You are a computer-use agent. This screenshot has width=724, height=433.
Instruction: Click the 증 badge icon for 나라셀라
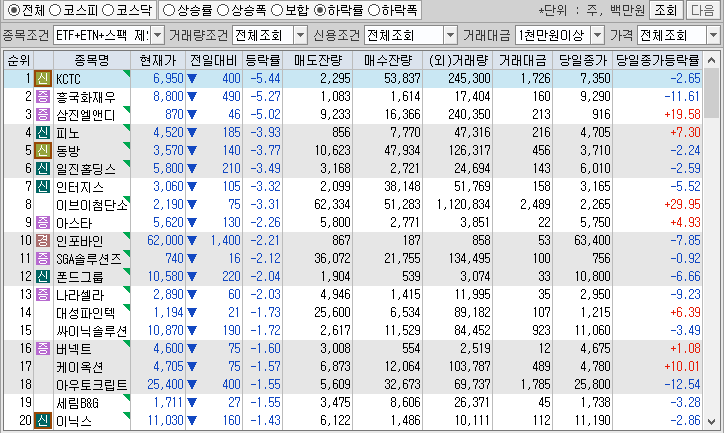(43, 295)
